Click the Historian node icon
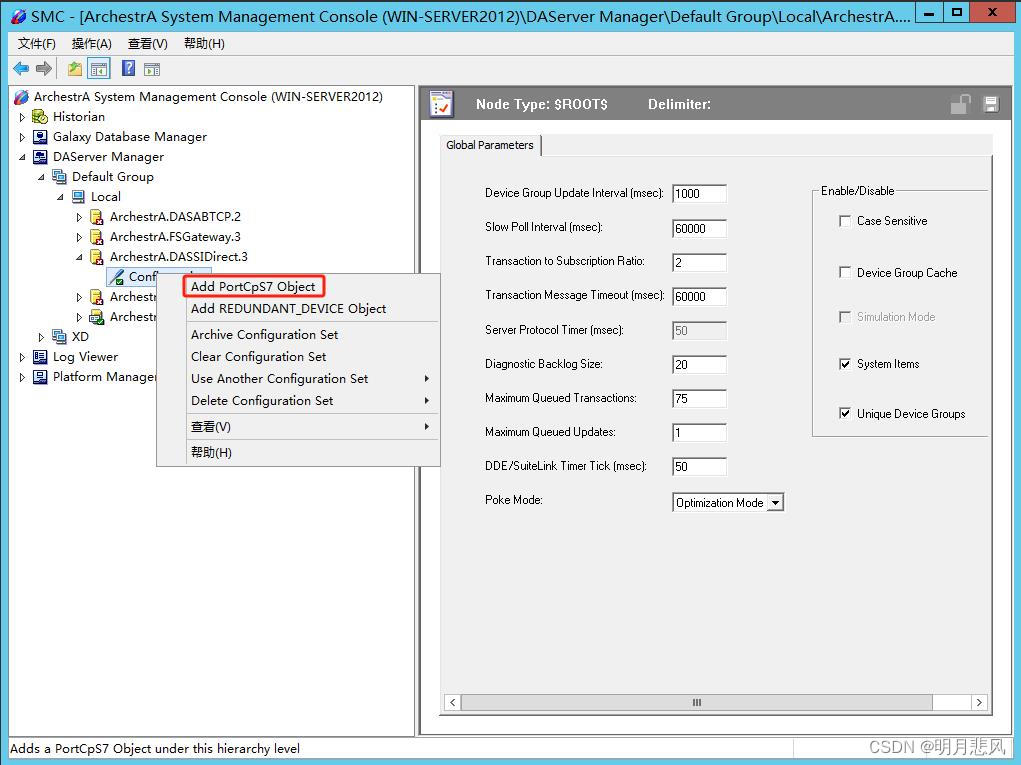The image size is (1021, 765). pyautogui.click(x=40, y=117)
